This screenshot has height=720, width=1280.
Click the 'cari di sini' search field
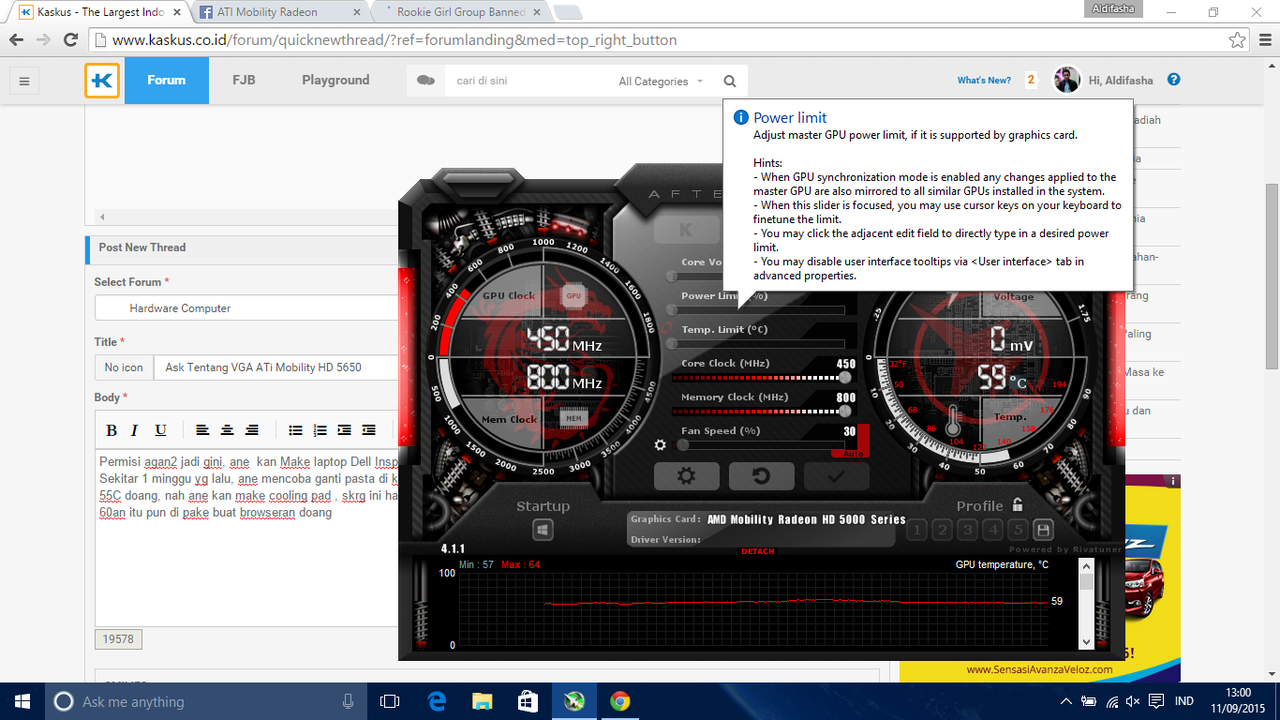click(x=525, y=81)
